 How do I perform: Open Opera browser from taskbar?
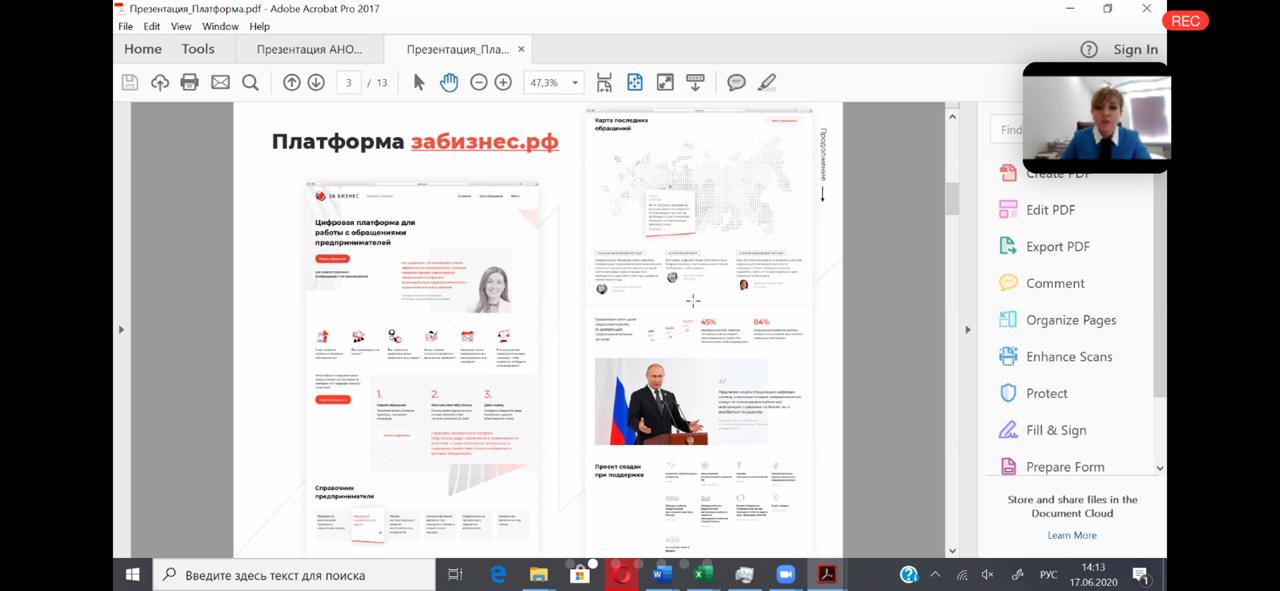(621, 575)
